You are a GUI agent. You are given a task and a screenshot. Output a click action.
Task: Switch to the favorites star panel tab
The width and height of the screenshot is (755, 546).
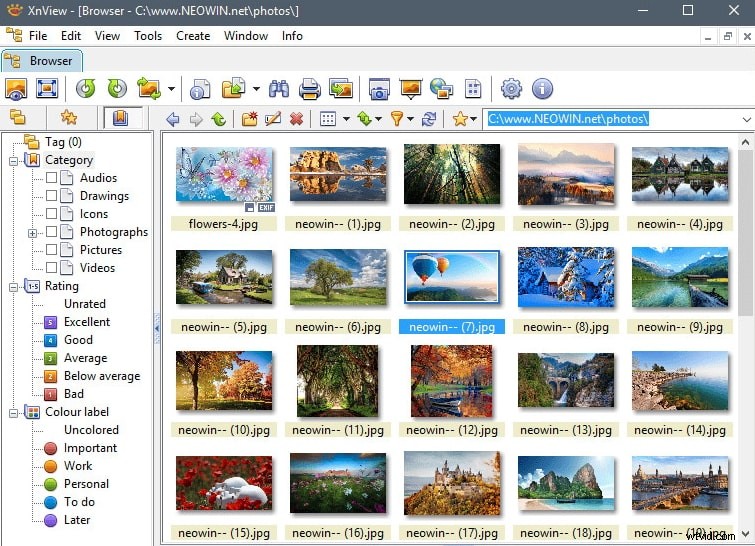[x=69, y=117]
